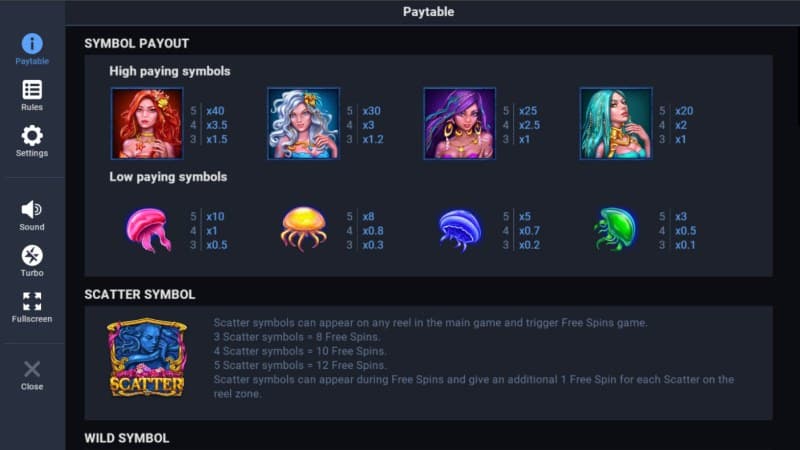Open the Paytable info icon

tap(32, 44)
